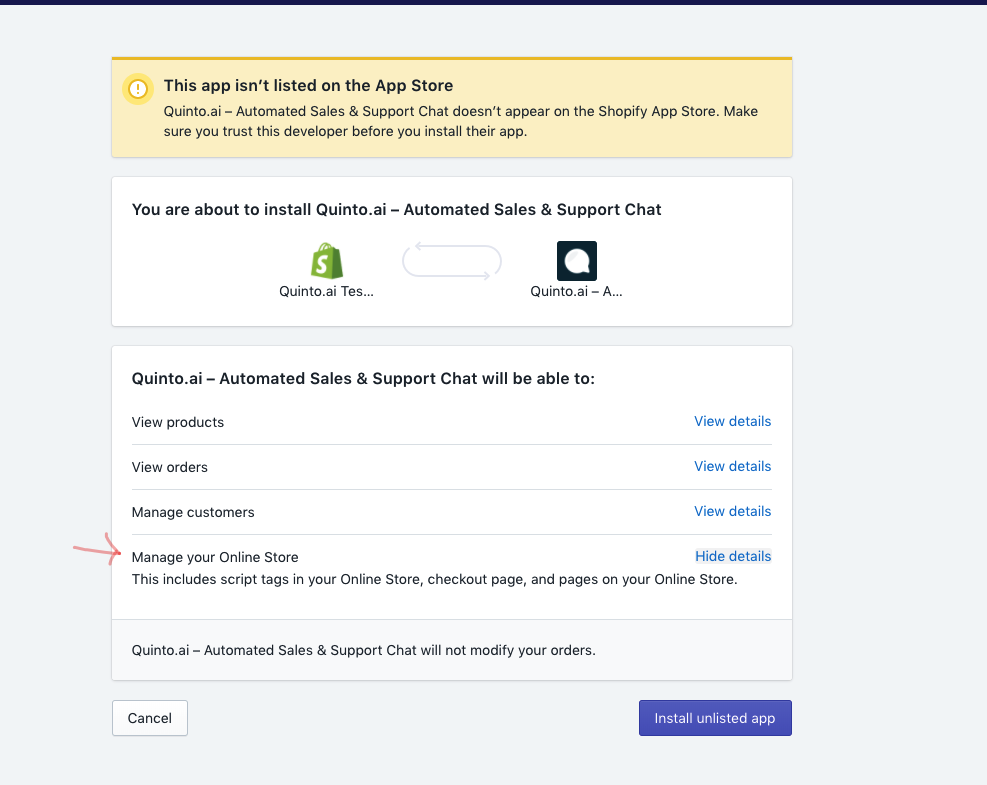
Task: Click the Shopify store icon
Action: coord(326,261)
